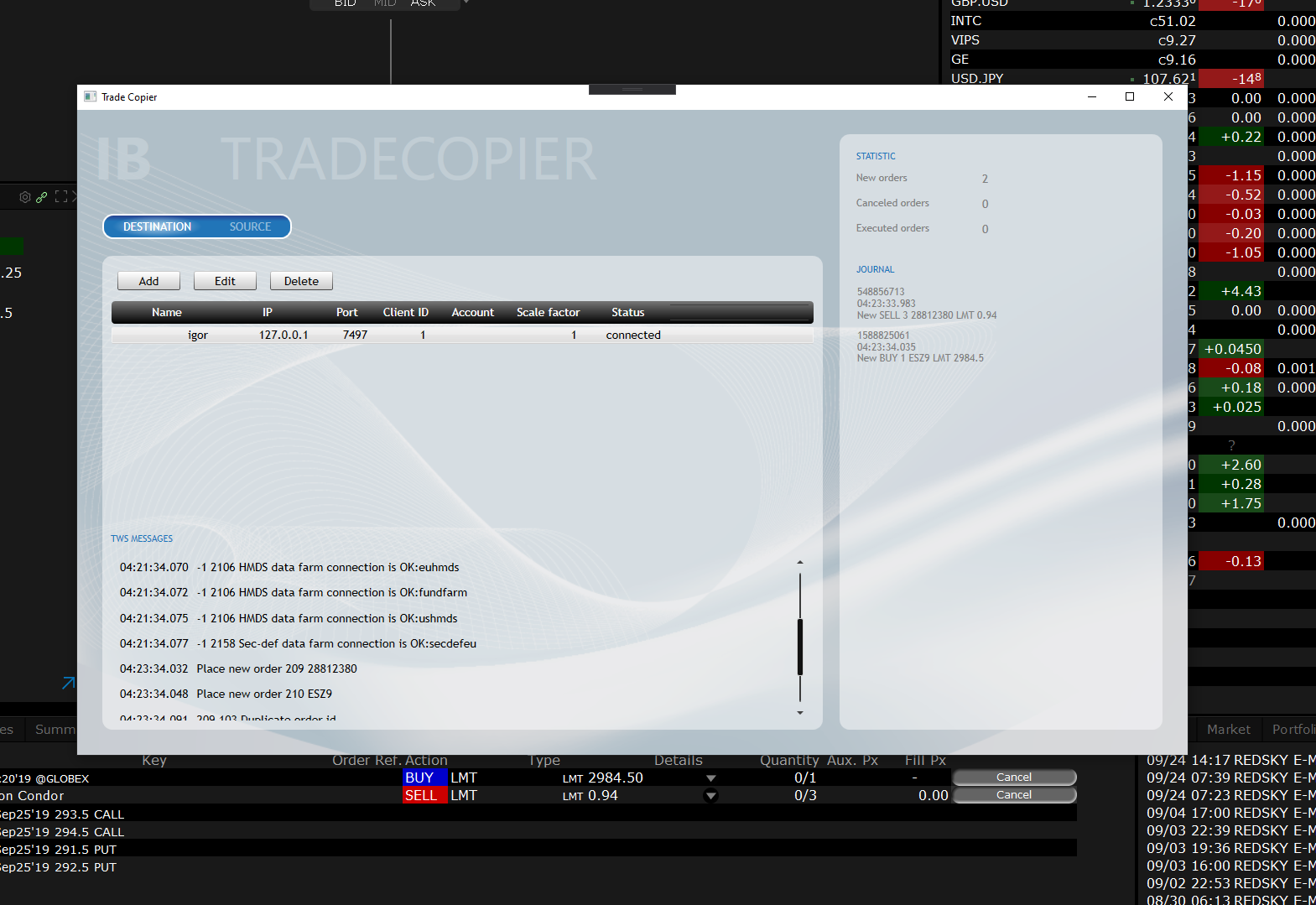Click the journal entry 'New SELL 3 28812380 LMT 0.94'
The height and width of the screenshot is (905, 1316).
point(927,315)
